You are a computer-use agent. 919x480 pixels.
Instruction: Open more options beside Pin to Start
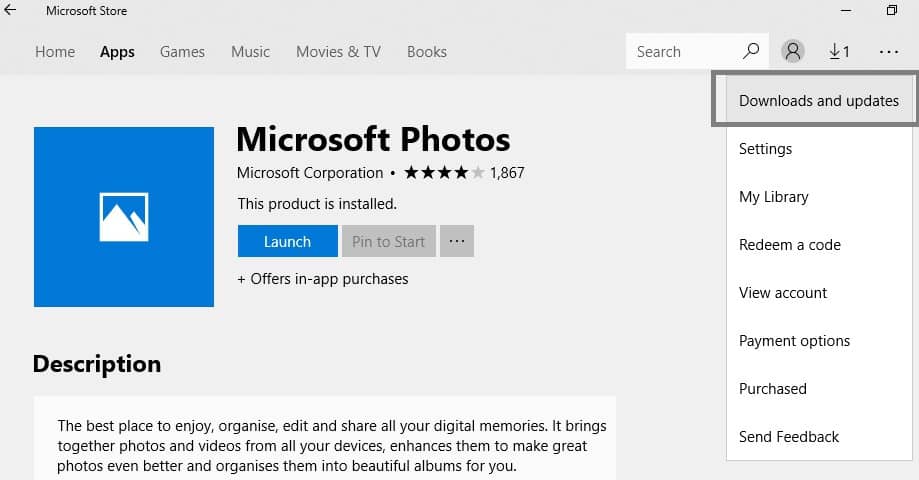(457, 241)
